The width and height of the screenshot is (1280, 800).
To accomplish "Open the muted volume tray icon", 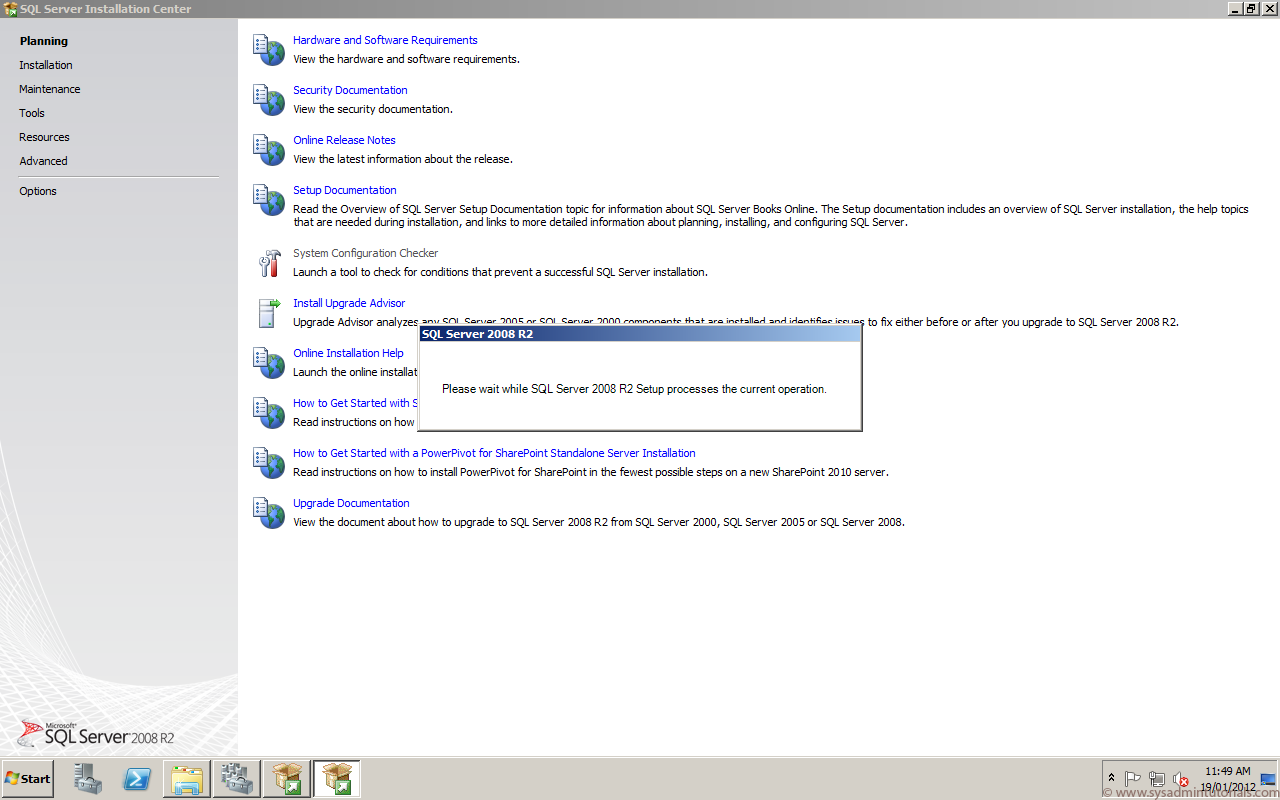I will 1181,779.
